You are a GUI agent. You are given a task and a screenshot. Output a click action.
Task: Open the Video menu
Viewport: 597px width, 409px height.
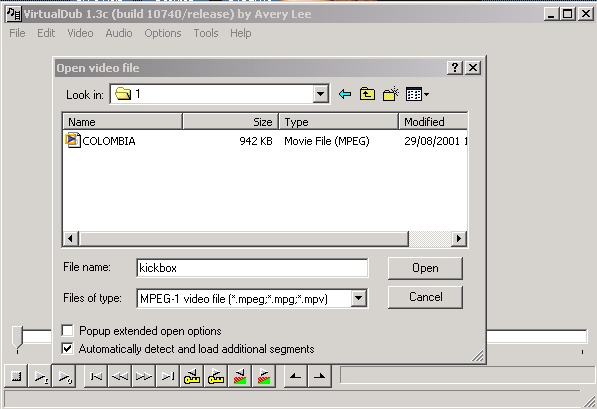(80, 33)
